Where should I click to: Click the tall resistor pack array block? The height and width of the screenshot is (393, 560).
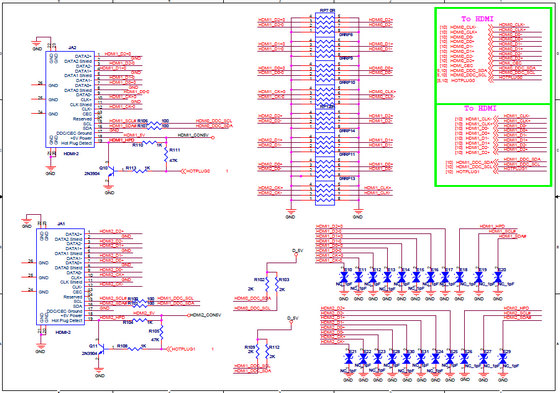point(325,109)
